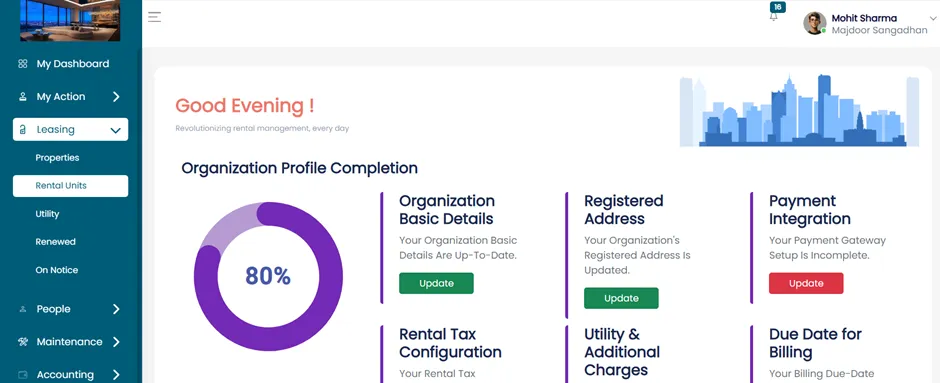Update Organization Basic Details
Image resolution: width=940 pixels, height=383 pixels.
[x=436, y=284]
